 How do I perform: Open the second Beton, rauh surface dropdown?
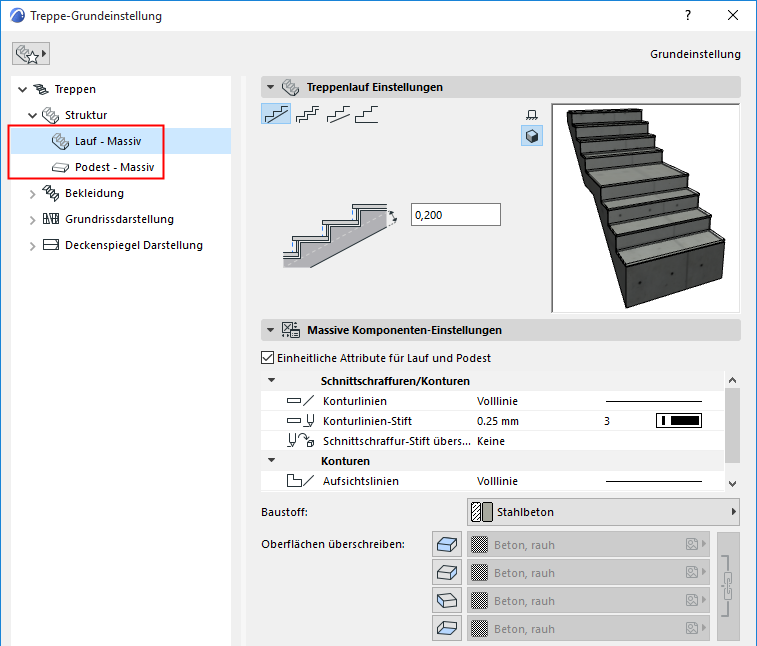click(589, 573)
